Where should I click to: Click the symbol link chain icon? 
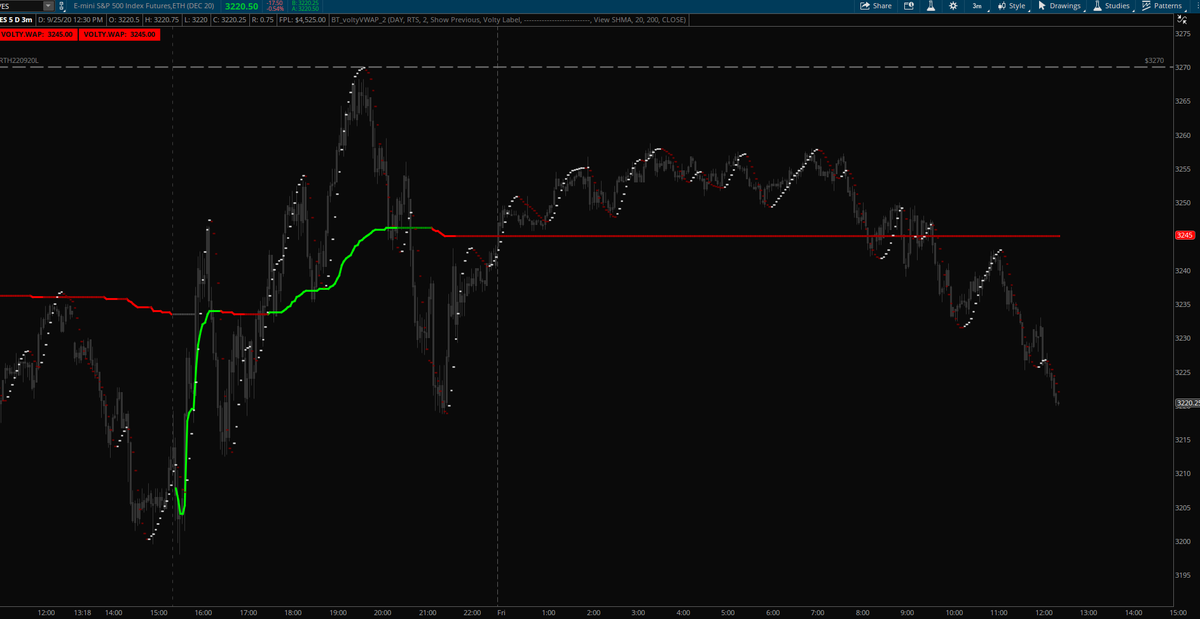tap(63, 6)
